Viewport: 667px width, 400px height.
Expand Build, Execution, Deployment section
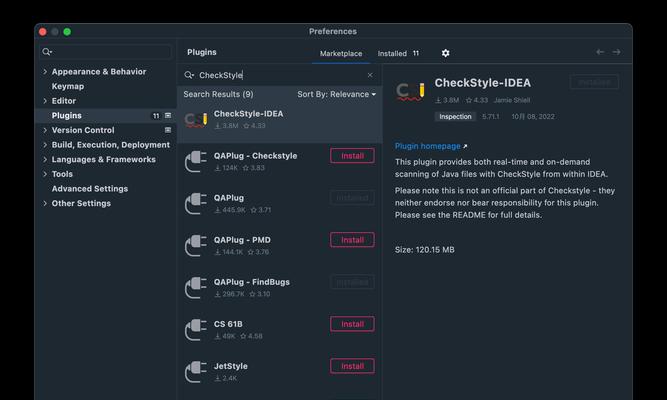click(x=45, y=145)
